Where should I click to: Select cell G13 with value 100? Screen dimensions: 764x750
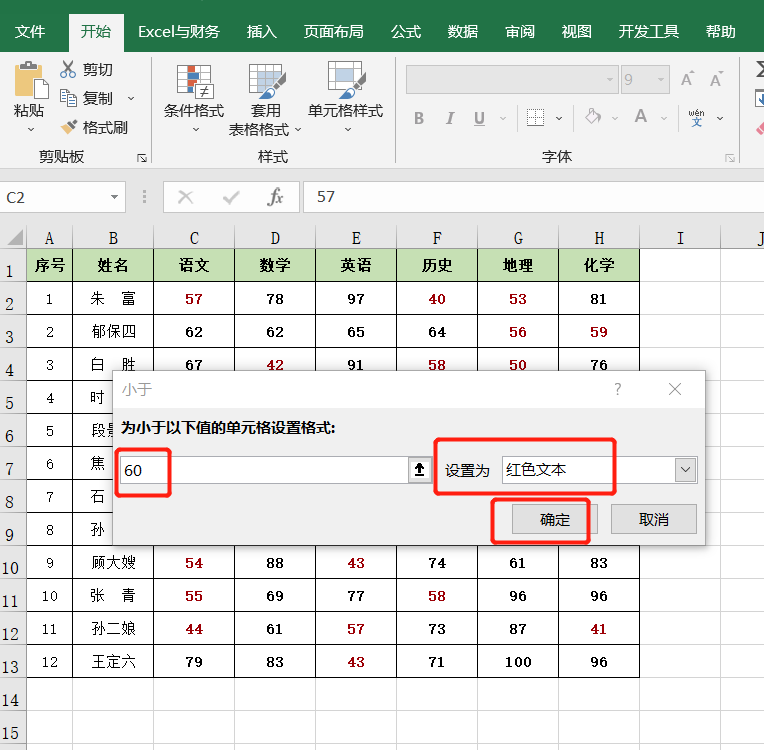click(518, 662)
